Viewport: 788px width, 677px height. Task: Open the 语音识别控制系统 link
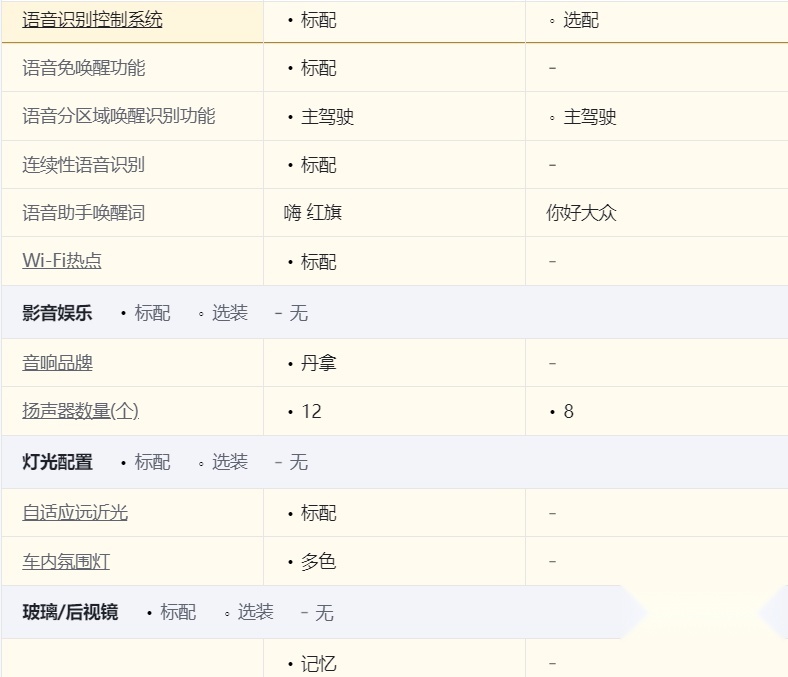(92, 20)
